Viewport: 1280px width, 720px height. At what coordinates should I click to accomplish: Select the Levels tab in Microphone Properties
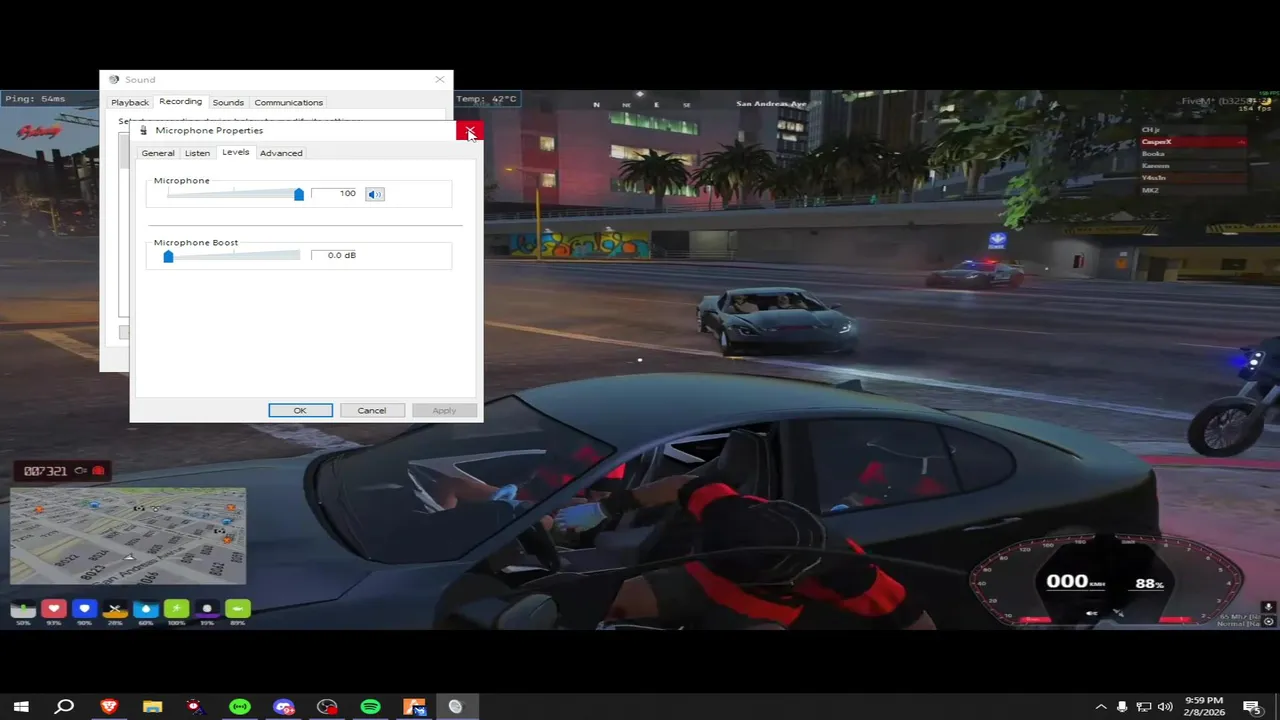(x=235, y=152)
